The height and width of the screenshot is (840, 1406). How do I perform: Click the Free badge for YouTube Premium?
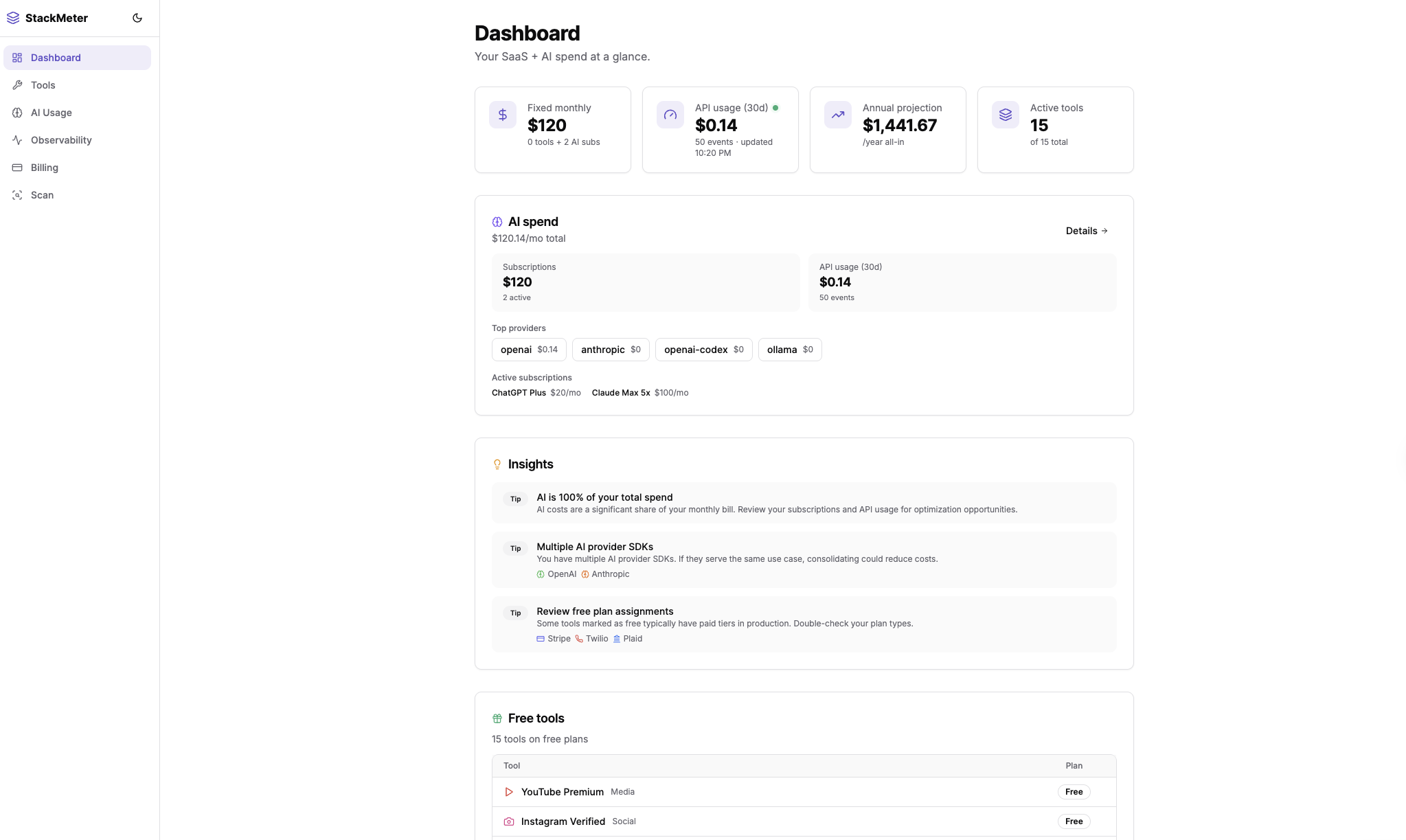1074,792
